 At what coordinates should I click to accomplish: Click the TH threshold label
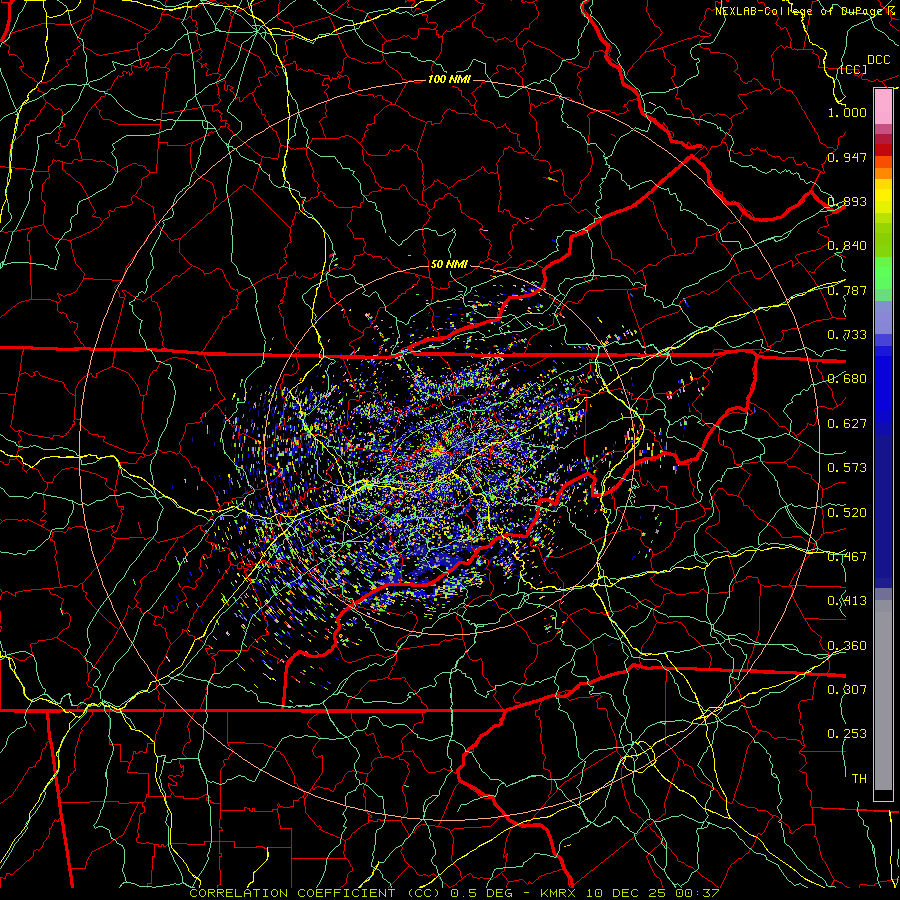[x=859, y=779]
